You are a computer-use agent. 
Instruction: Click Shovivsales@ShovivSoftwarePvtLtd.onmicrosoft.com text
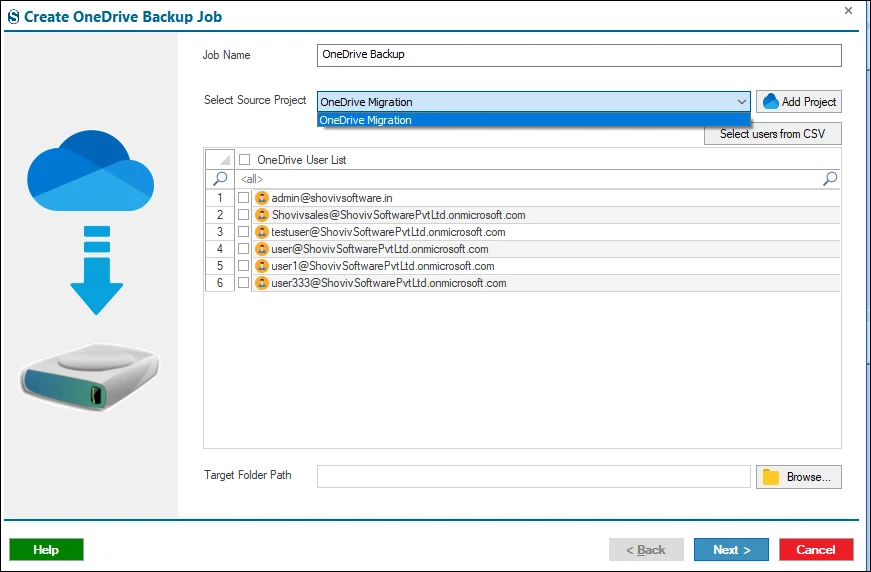398,215
